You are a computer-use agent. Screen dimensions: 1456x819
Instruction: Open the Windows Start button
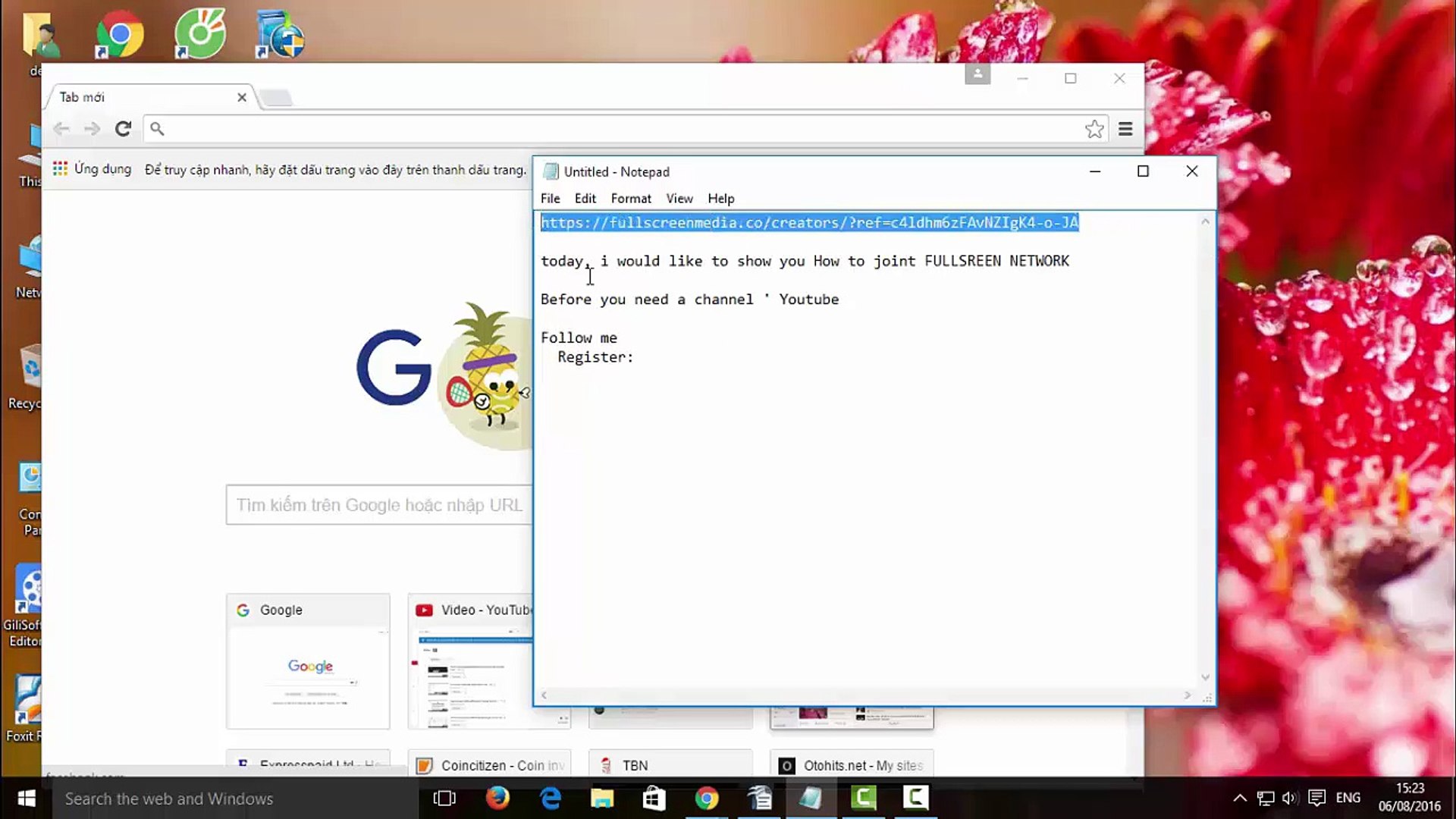click(x=27, y=798)
